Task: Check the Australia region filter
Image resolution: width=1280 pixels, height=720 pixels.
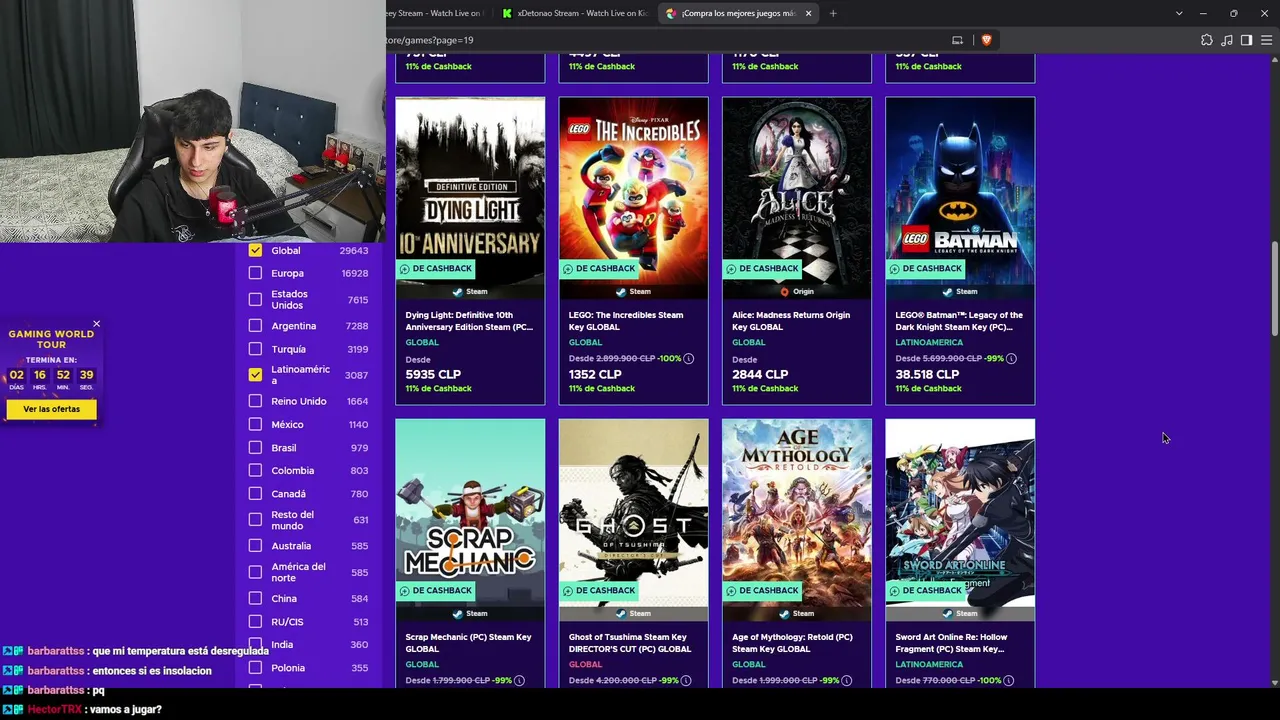Action: (x=255, y=546)
